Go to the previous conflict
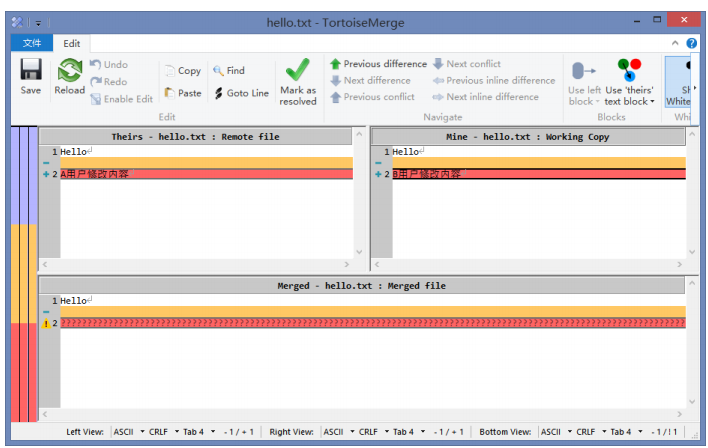Viewport: 708px width, 448px height. pyautogui.click(x=372, y=97)
